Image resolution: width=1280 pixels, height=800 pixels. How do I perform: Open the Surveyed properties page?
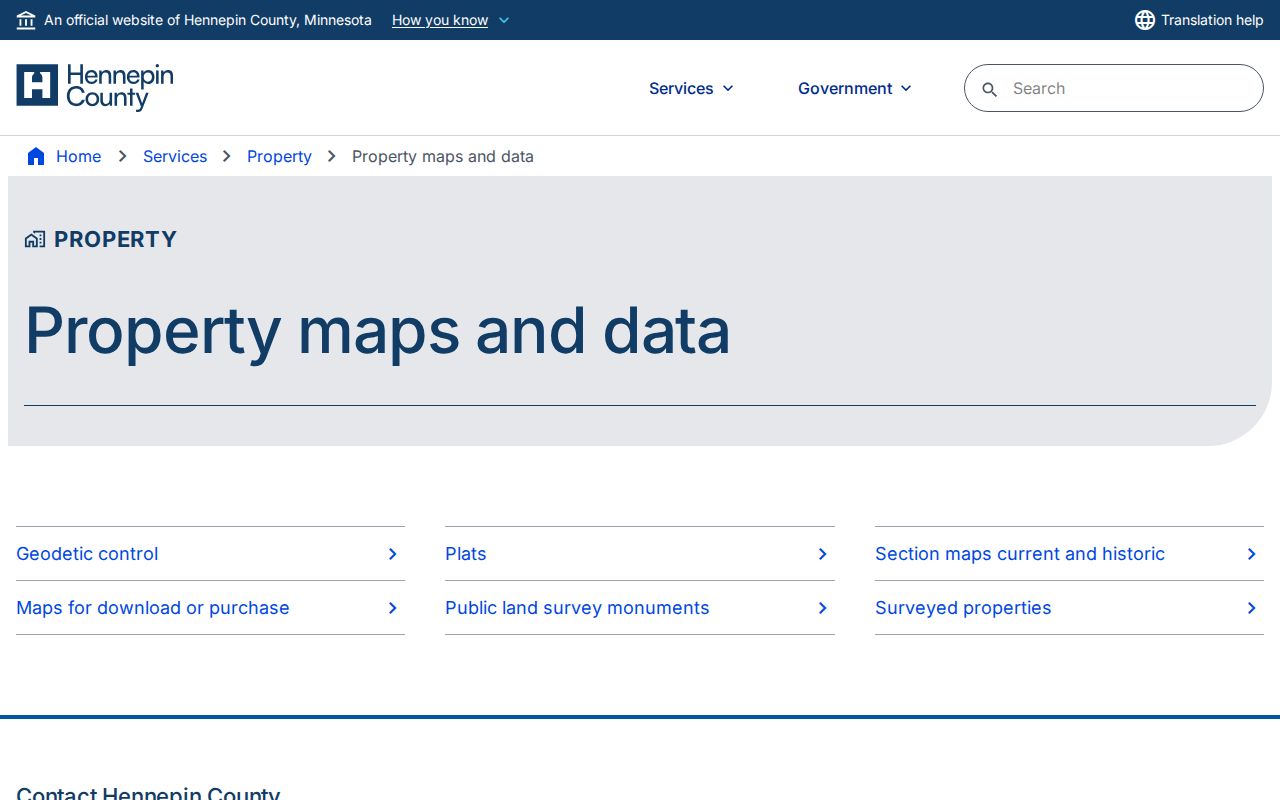[1069, 608]
